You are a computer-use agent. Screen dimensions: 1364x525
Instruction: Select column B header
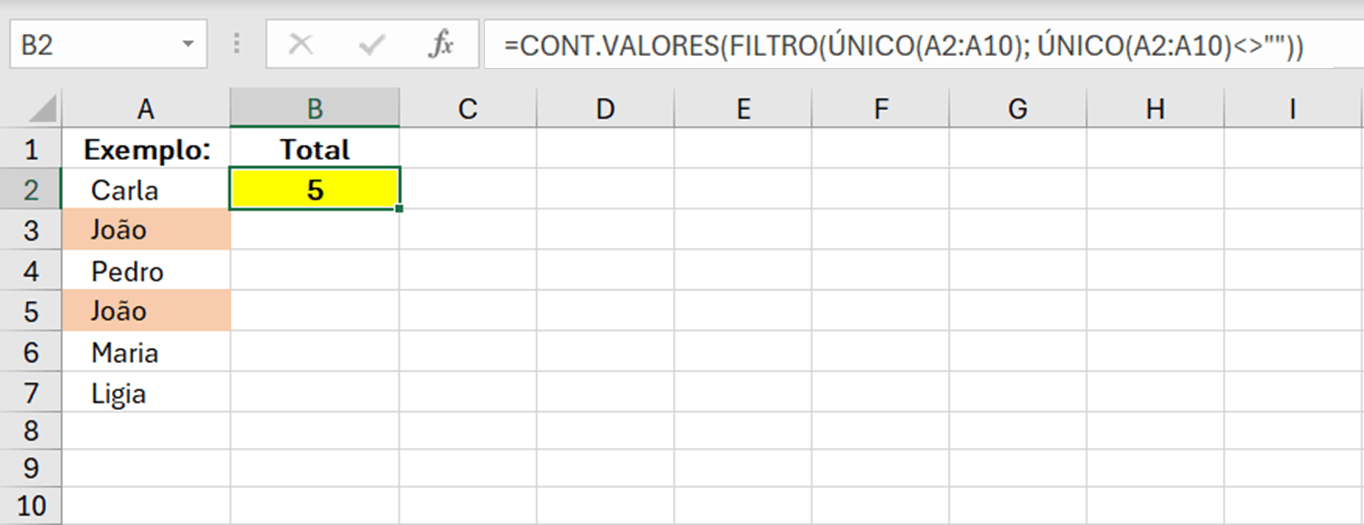pyautogui.click(x=315, y=109)
